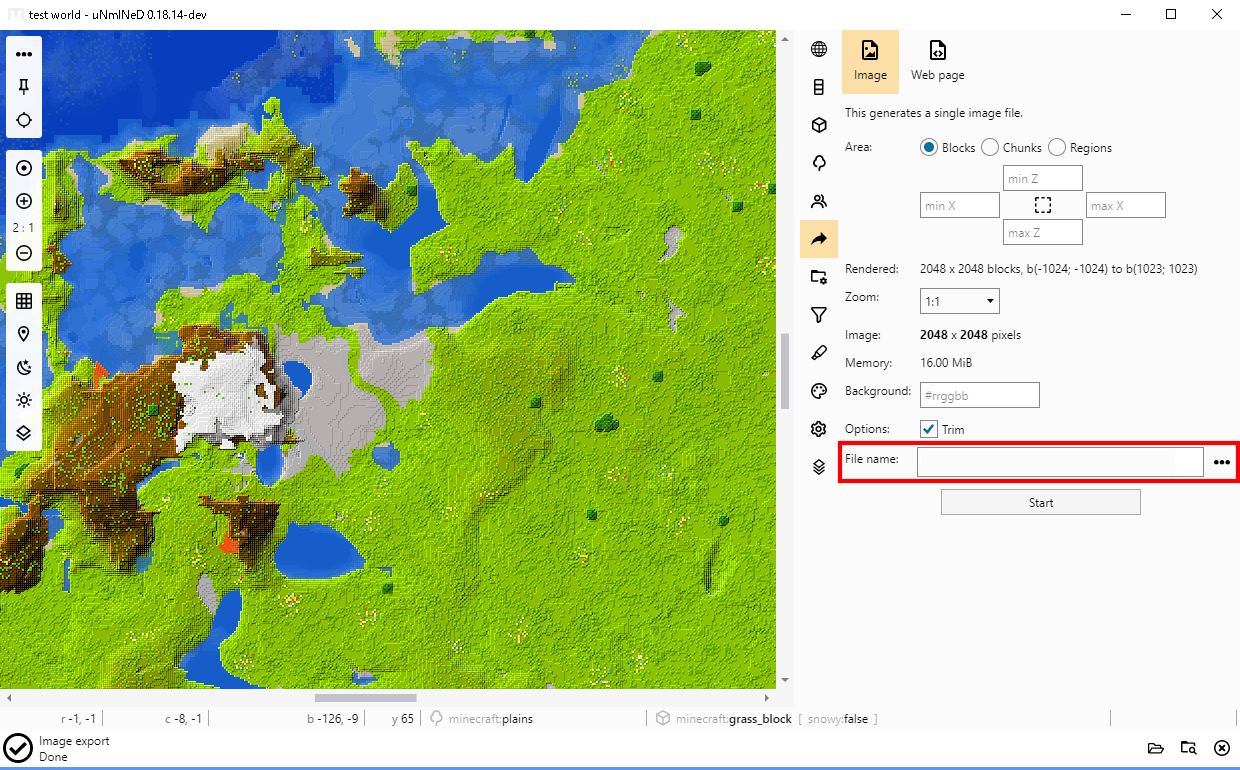
Task: Toggle the grid overlay icon
Action: point(24,301)
